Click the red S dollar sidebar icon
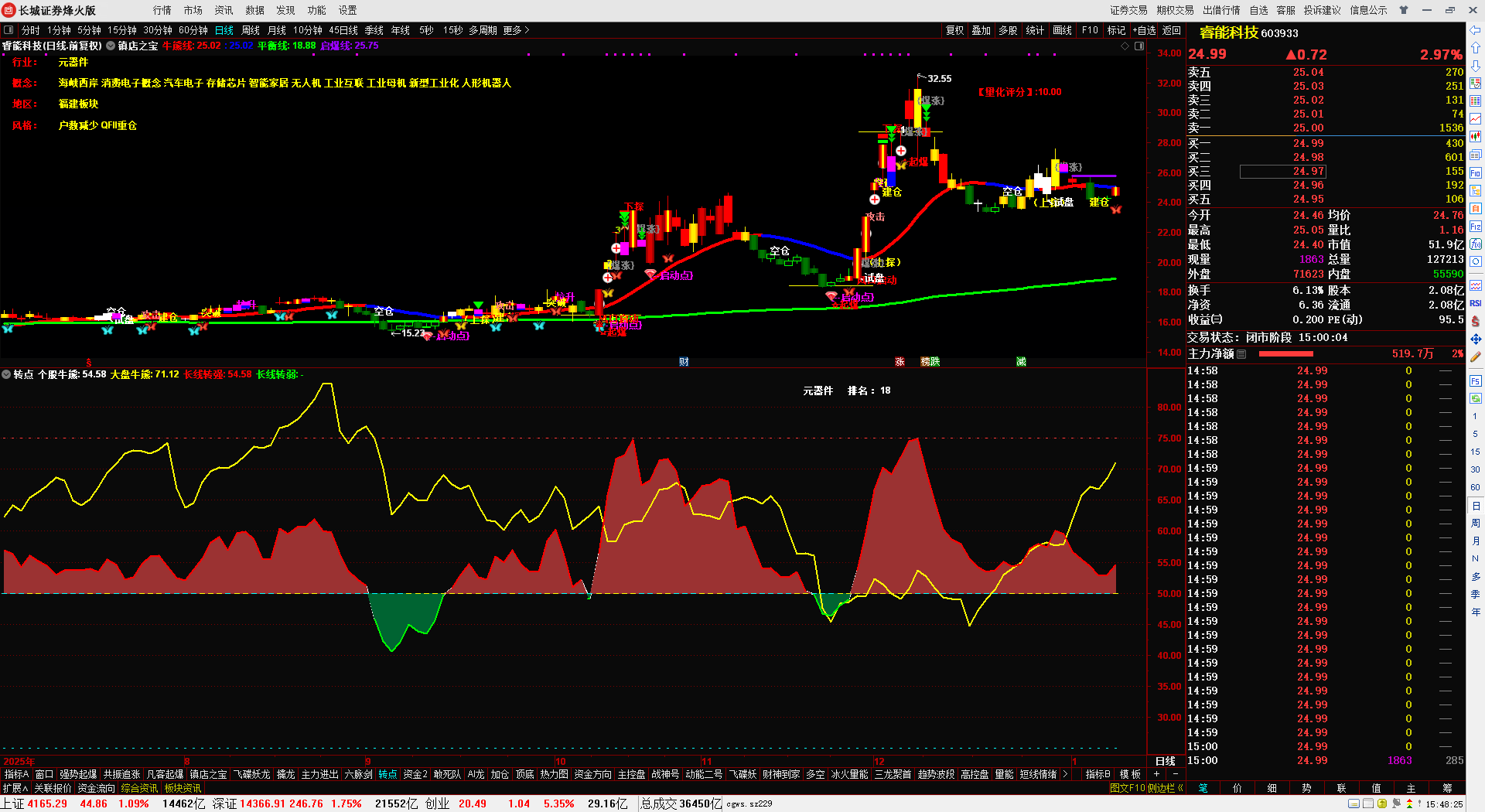The image size is (1485, 812). [1476, 321]
